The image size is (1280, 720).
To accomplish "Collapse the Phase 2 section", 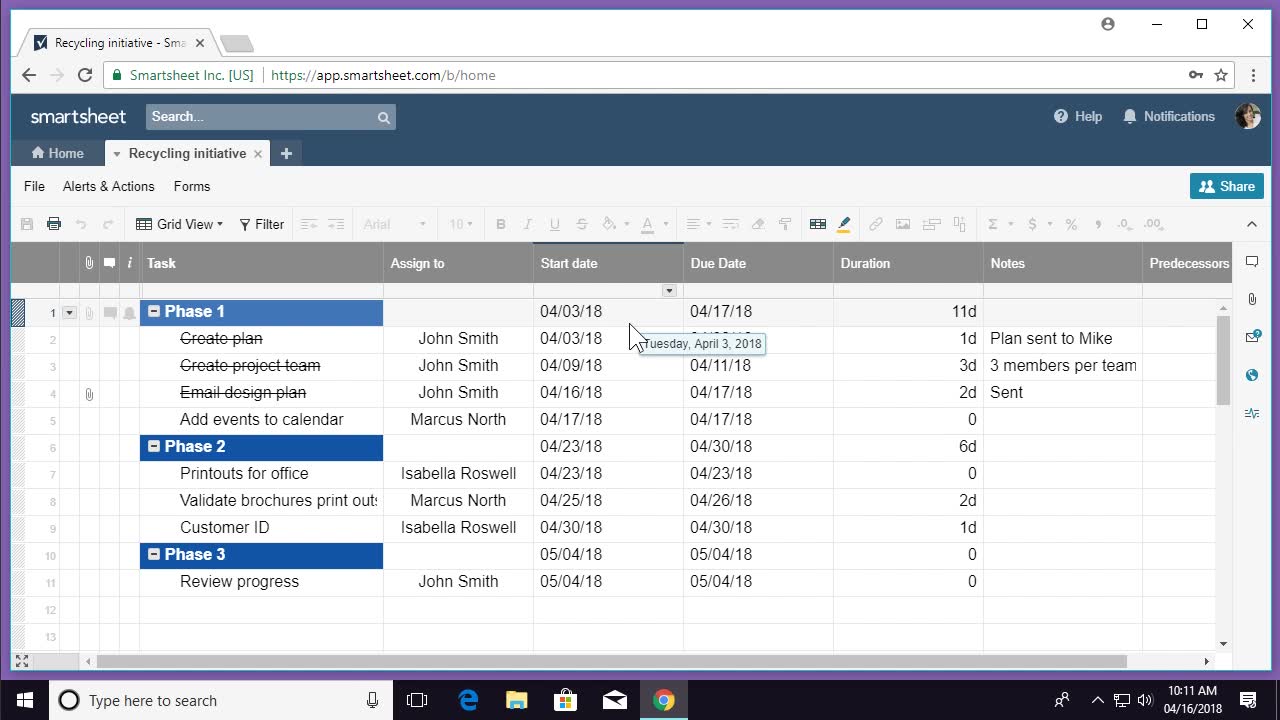I will [x=154, y=447].
